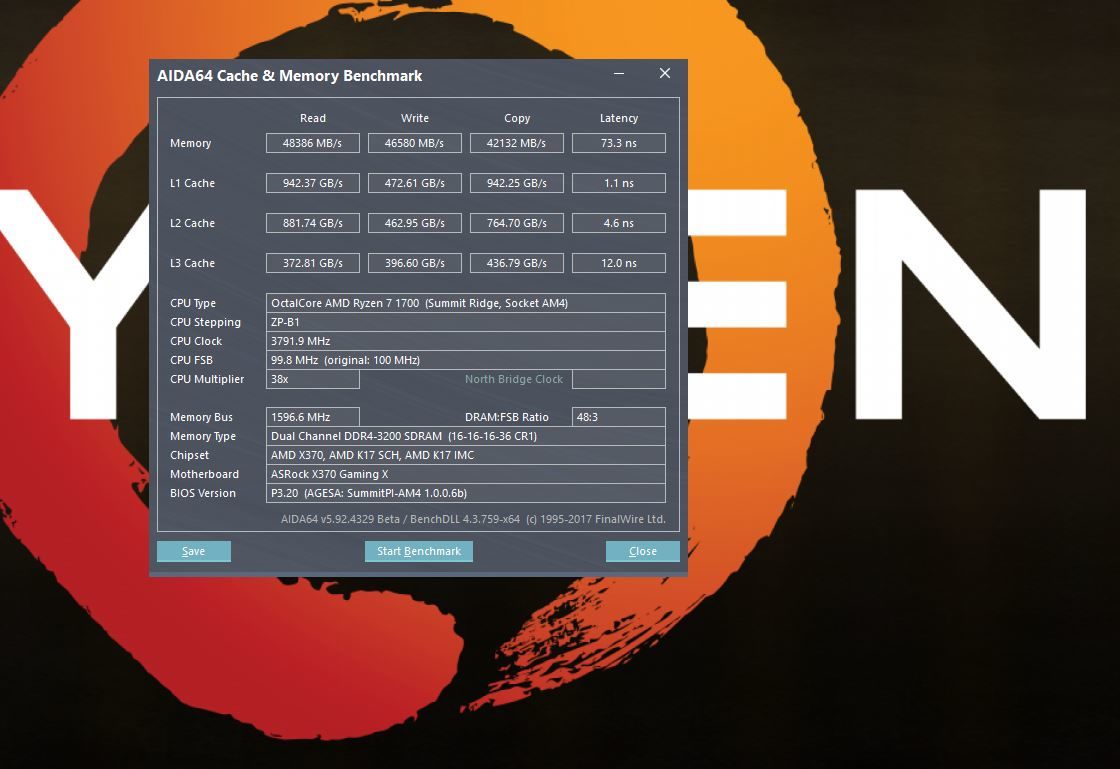
Task: Select L1 Cache Write 472.61 GB/s
Action: (x=415, y=183)
